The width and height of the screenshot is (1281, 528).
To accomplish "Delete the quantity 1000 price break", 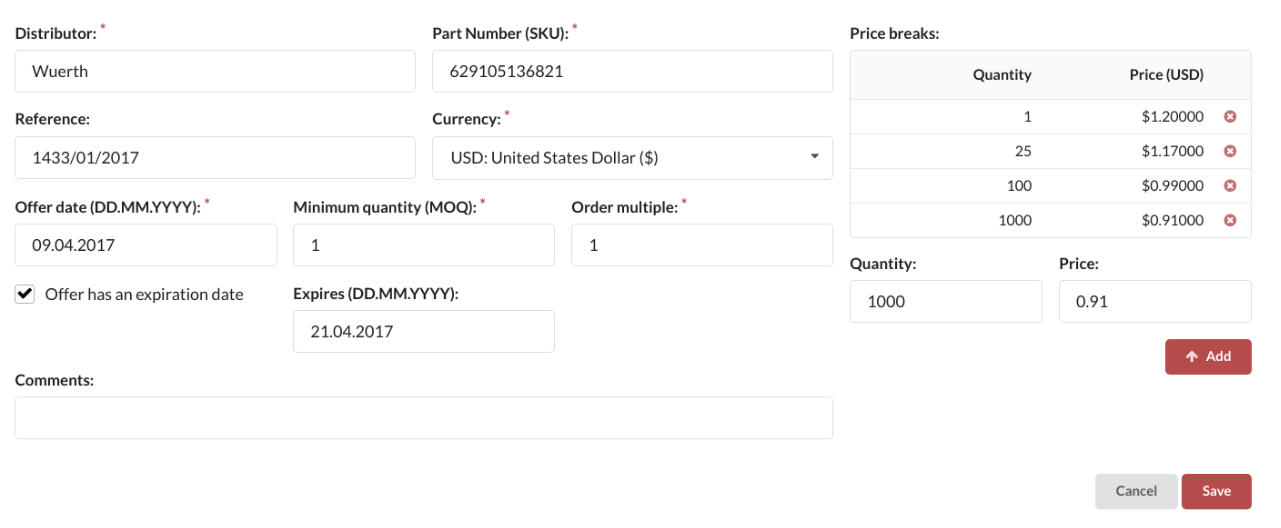I will [x=1231, y=220].
